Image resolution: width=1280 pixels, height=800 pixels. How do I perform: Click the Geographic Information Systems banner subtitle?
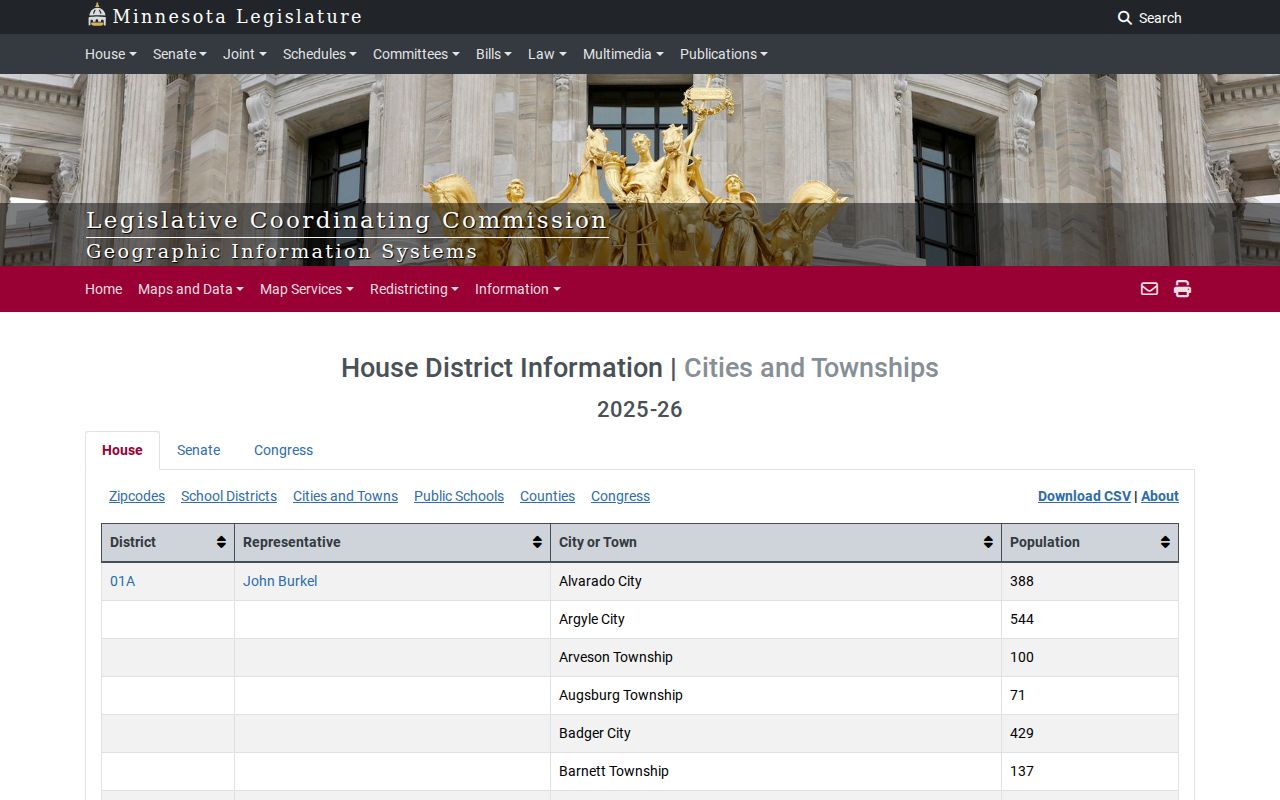click(282, 252)
